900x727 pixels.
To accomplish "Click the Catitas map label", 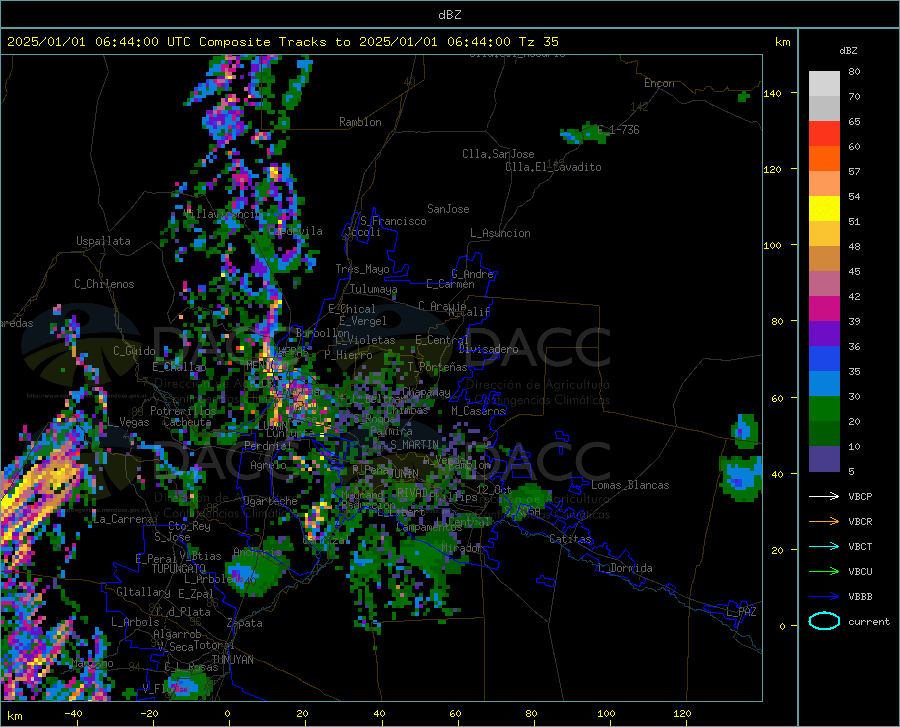I will coord(570,539).
